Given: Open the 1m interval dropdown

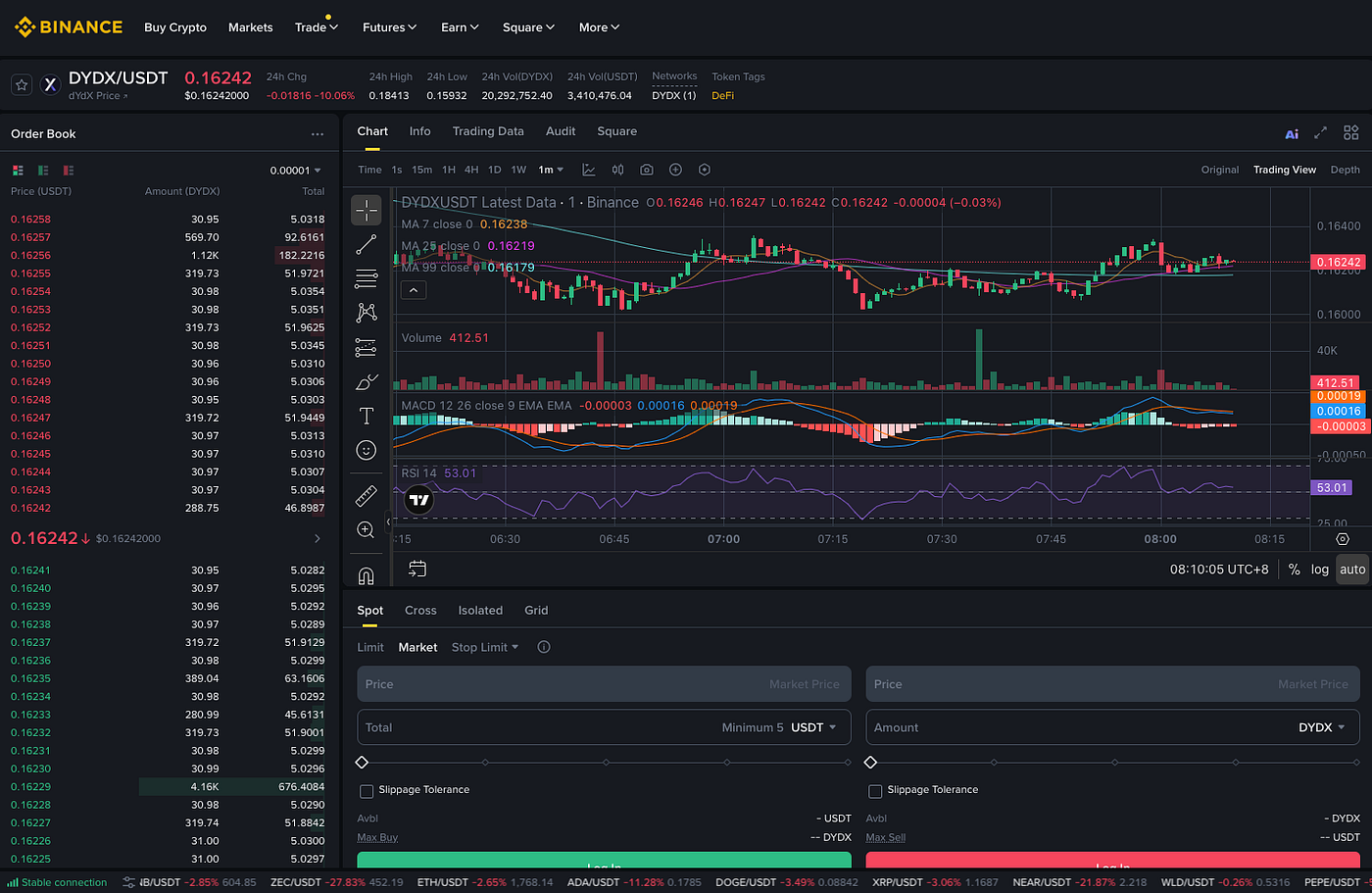Looking at the screenshot, I should click(551, 170).
